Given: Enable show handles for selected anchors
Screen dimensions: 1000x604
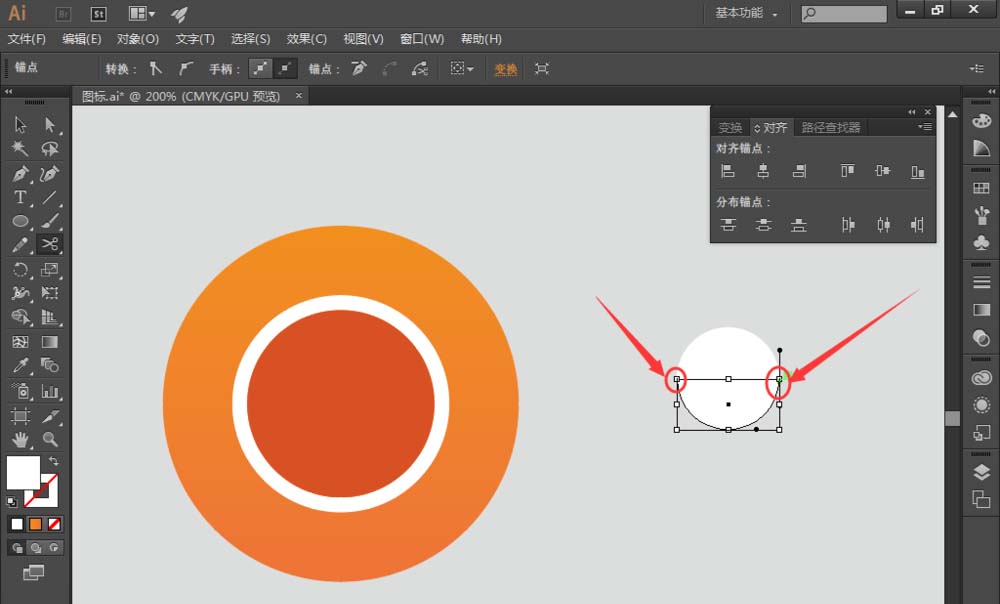Looking at the screenshot, I should pos(260,69).
